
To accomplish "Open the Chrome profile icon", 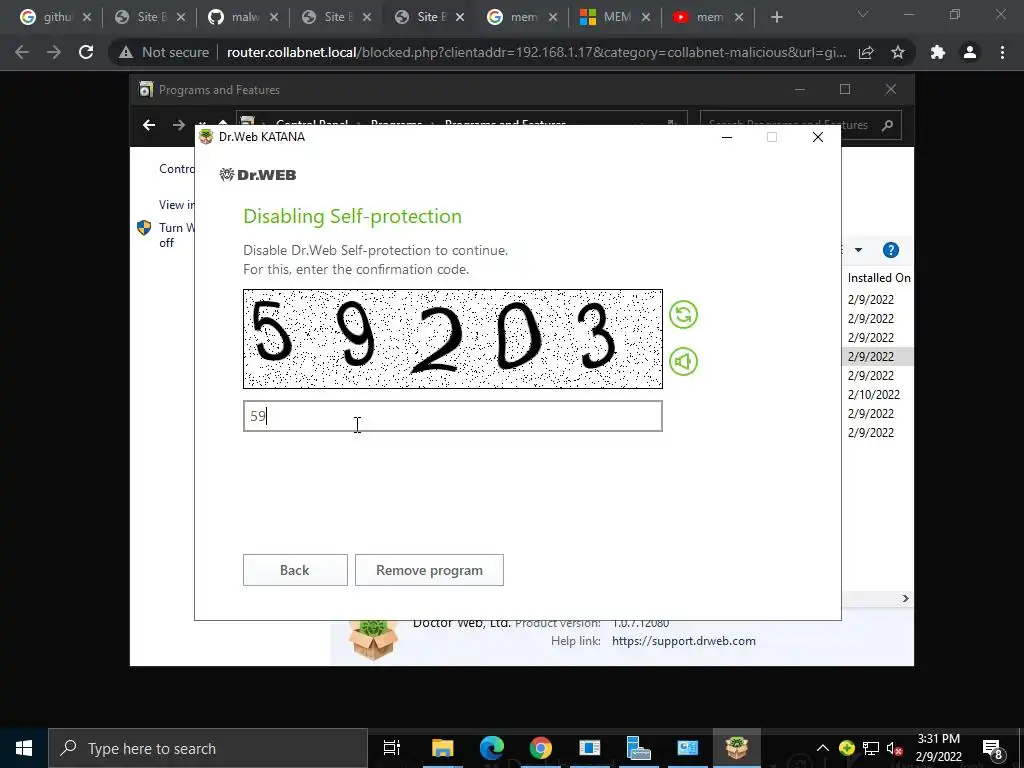I will [970, 52].
